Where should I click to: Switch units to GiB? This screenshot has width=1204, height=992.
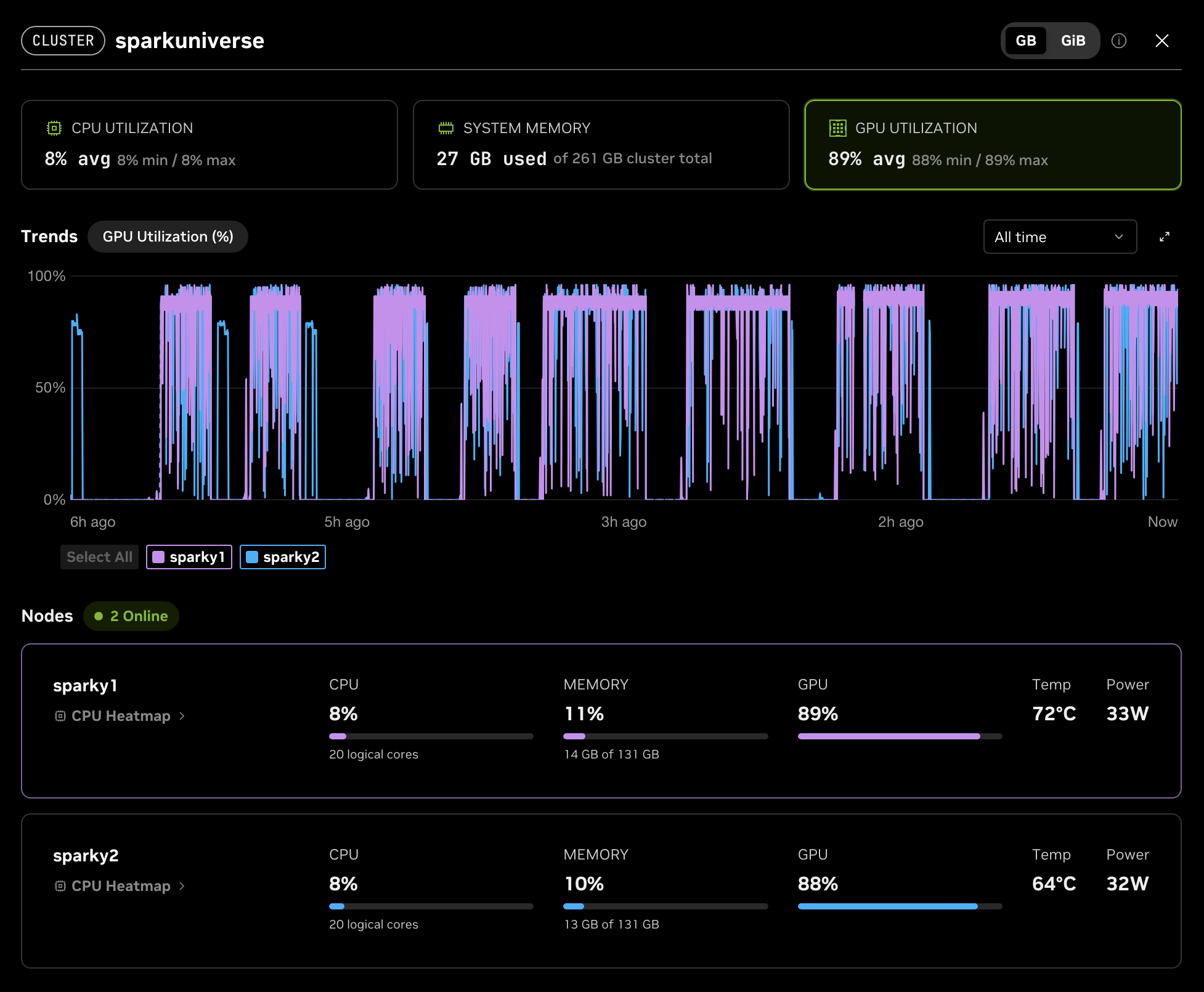(x=1073, y=41)
